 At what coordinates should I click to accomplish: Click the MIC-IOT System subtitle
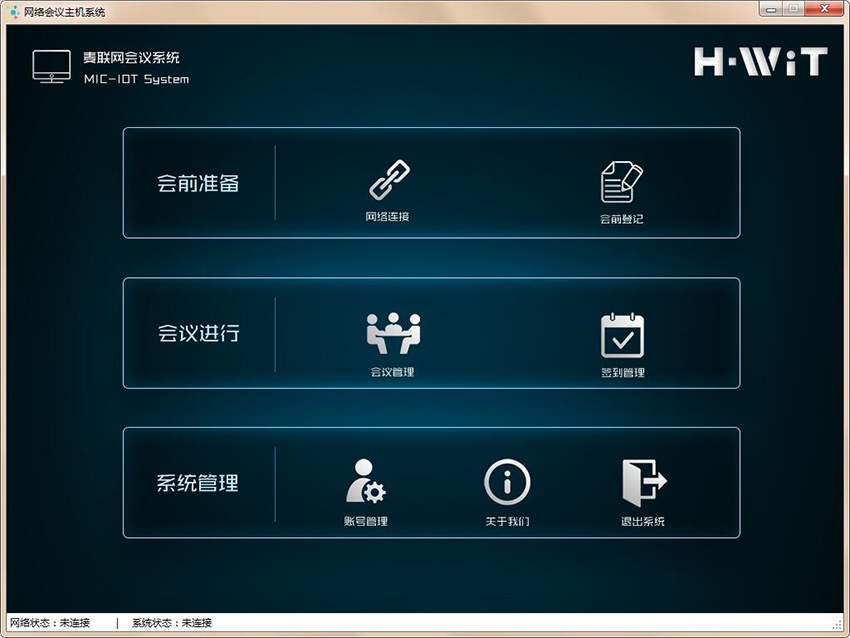click(137, 79)
